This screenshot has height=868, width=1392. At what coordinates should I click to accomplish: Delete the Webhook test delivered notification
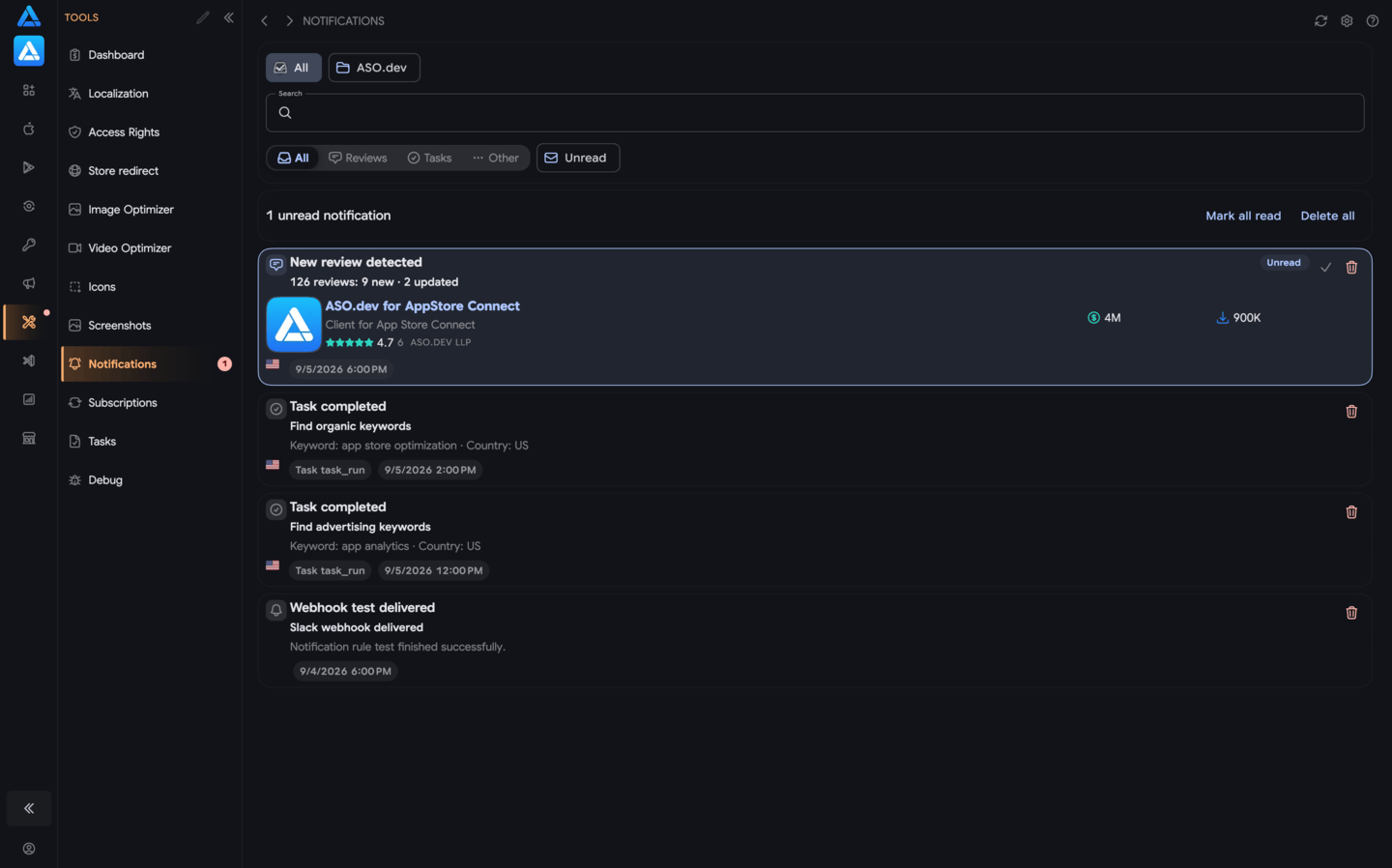(x=1351, y=613)
